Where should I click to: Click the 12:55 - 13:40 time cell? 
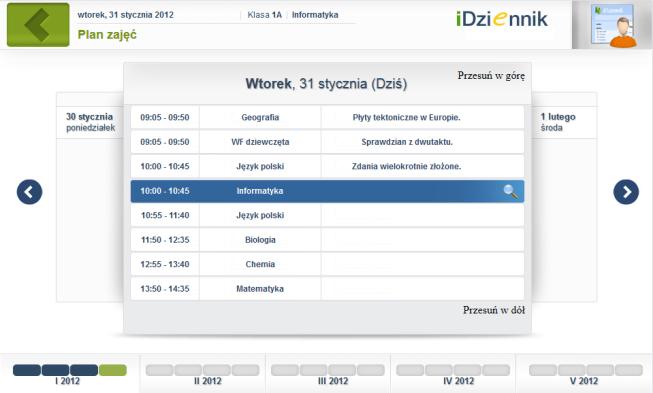click(165, 264)
